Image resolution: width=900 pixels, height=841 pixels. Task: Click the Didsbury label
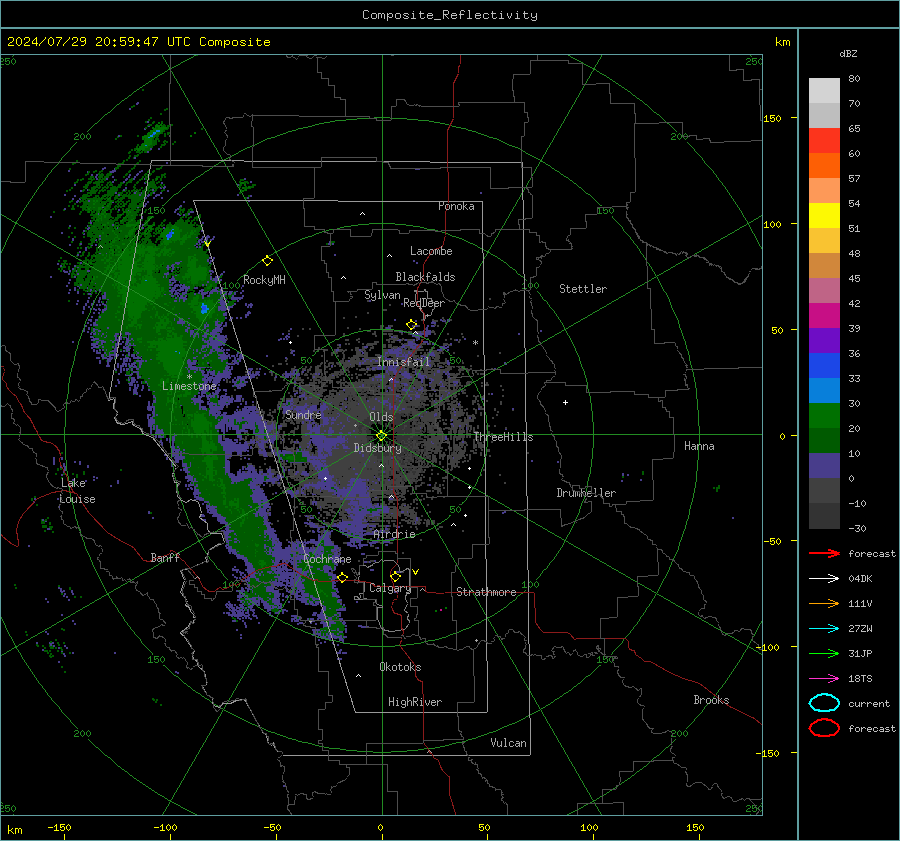(x=377, y=448)
